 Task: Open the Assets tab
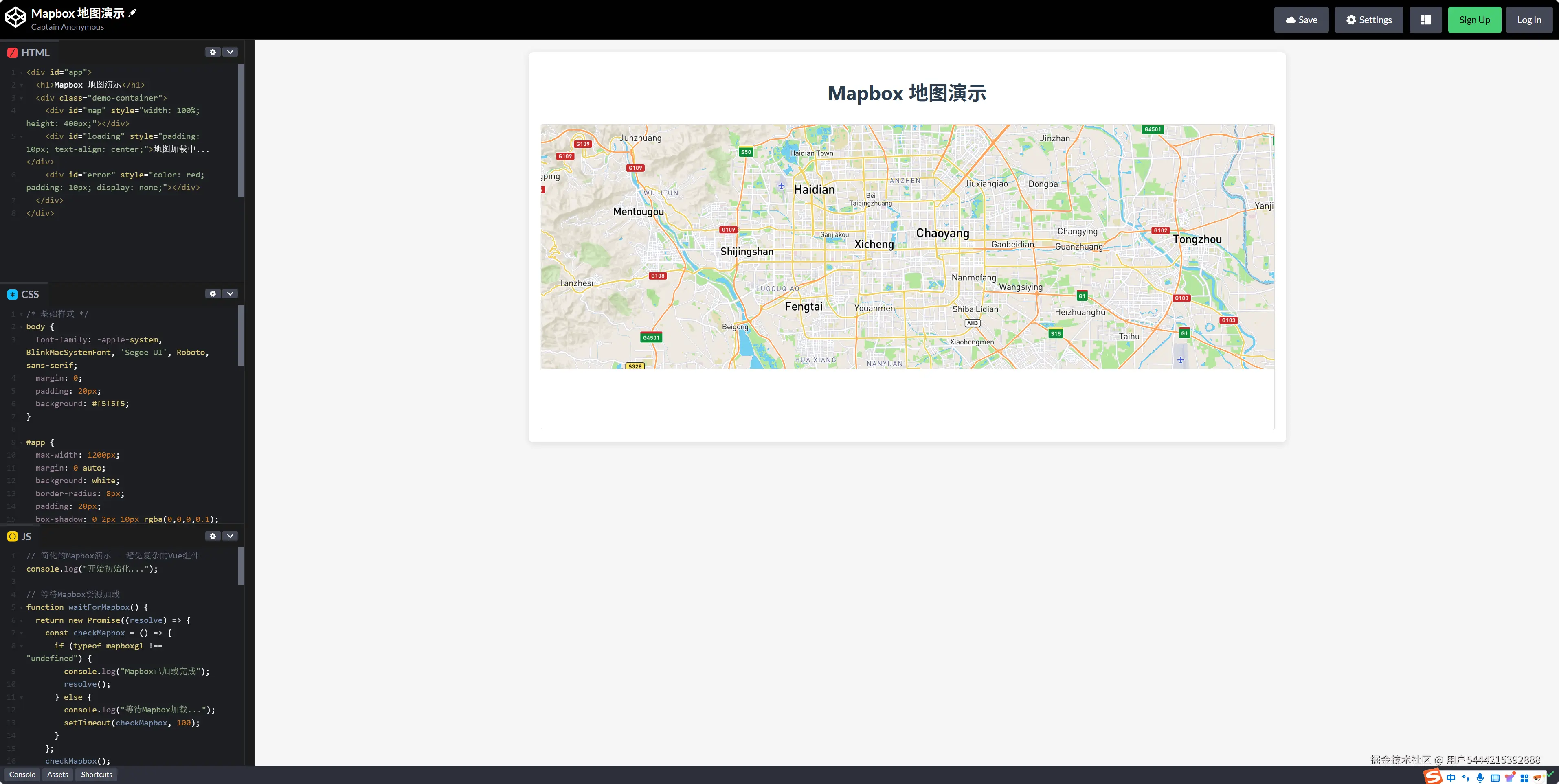57,774
